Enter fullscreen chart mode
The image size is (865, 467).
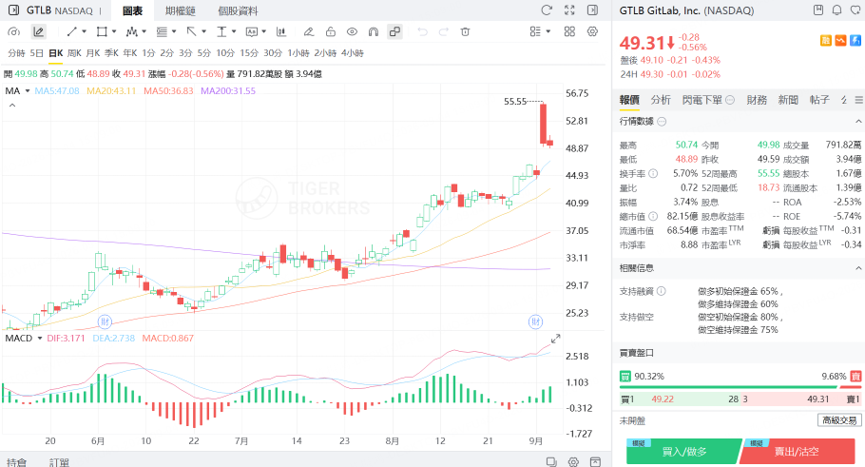click(570, 10)
